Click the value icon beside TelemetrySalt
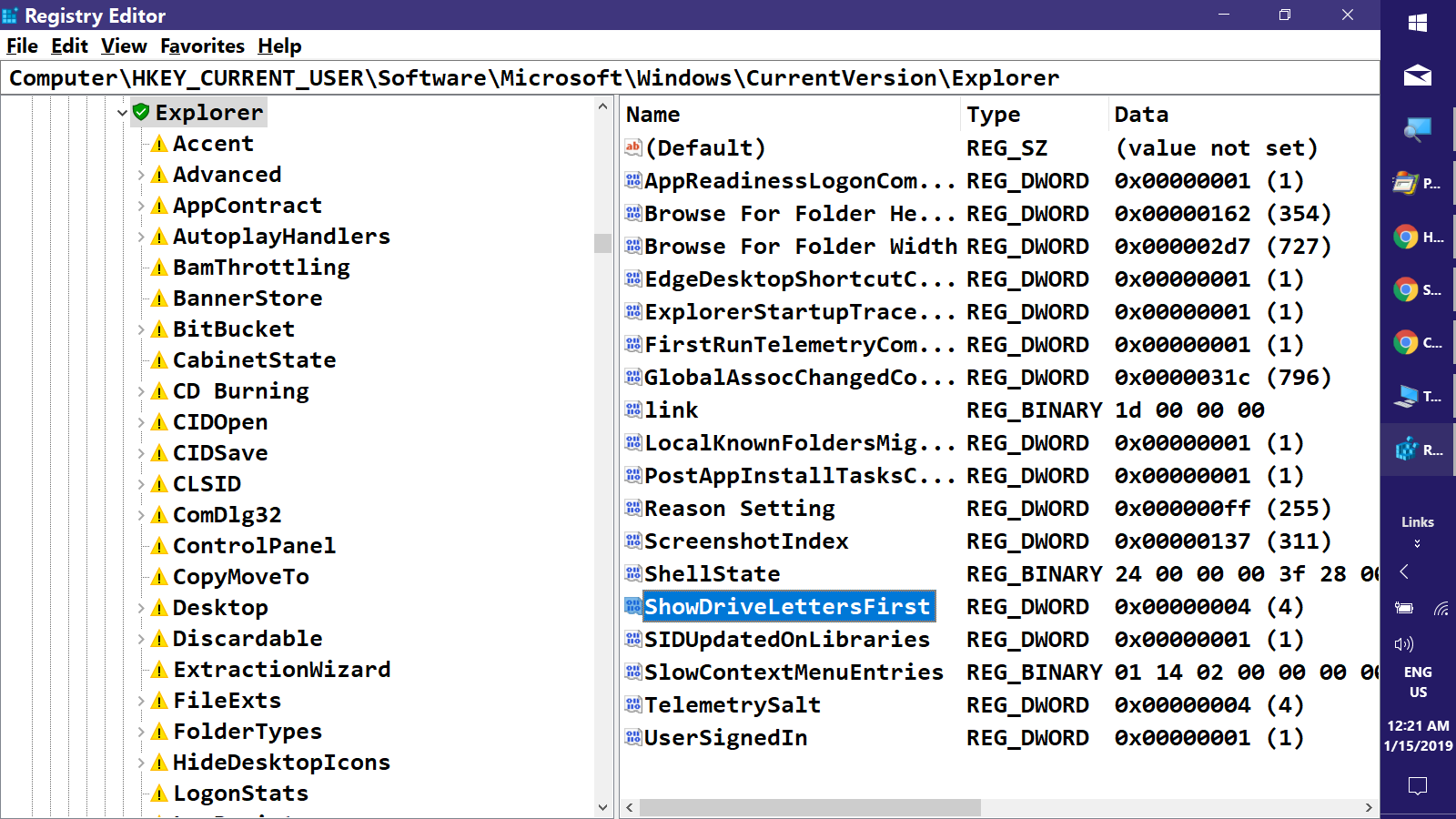Viewport: 1456px width, 819px height. (x=633, y=704)
